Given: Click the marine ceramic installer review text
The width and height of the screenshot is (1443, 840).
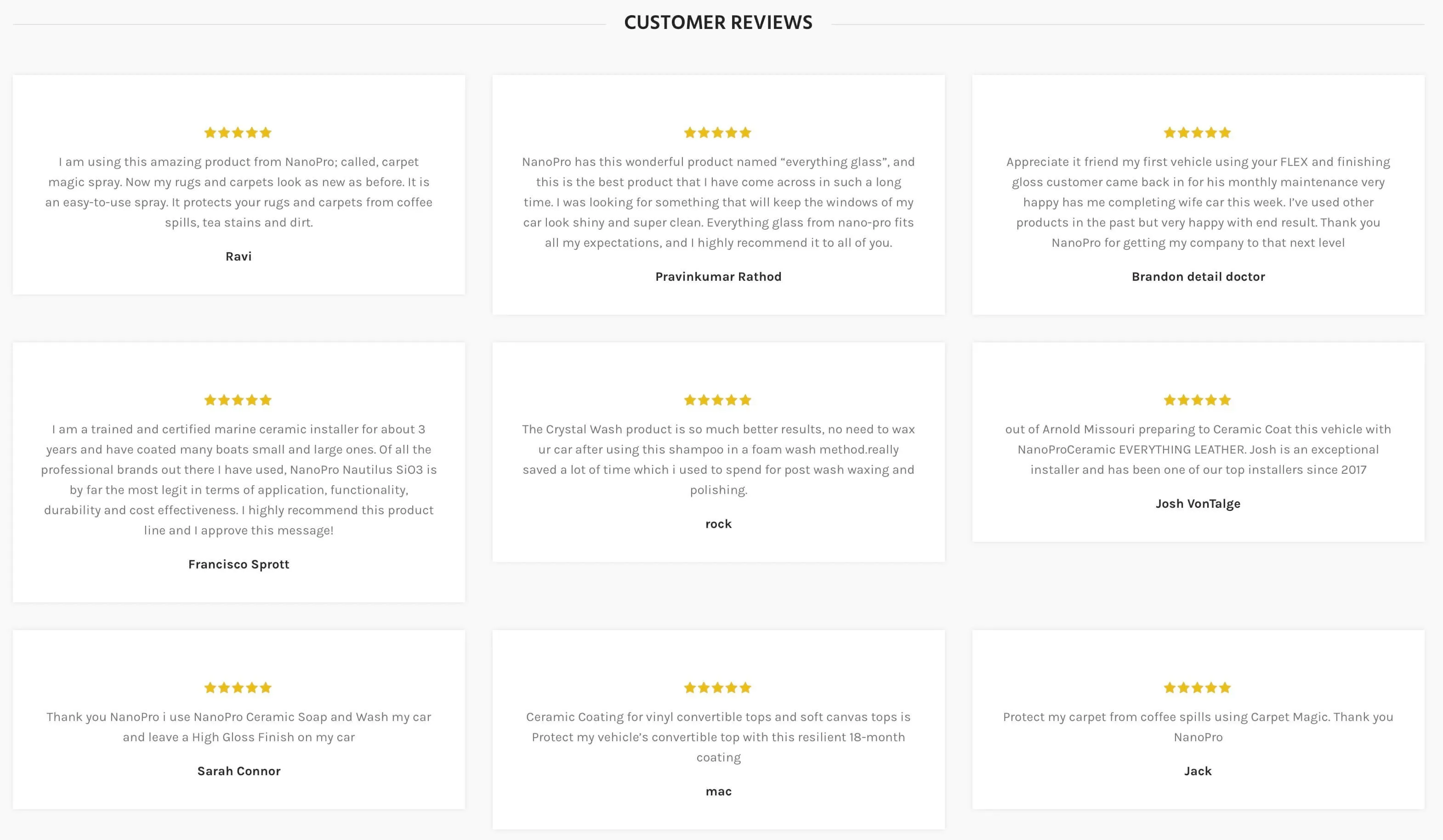Looking at the screenshot, I should point(238,480).
